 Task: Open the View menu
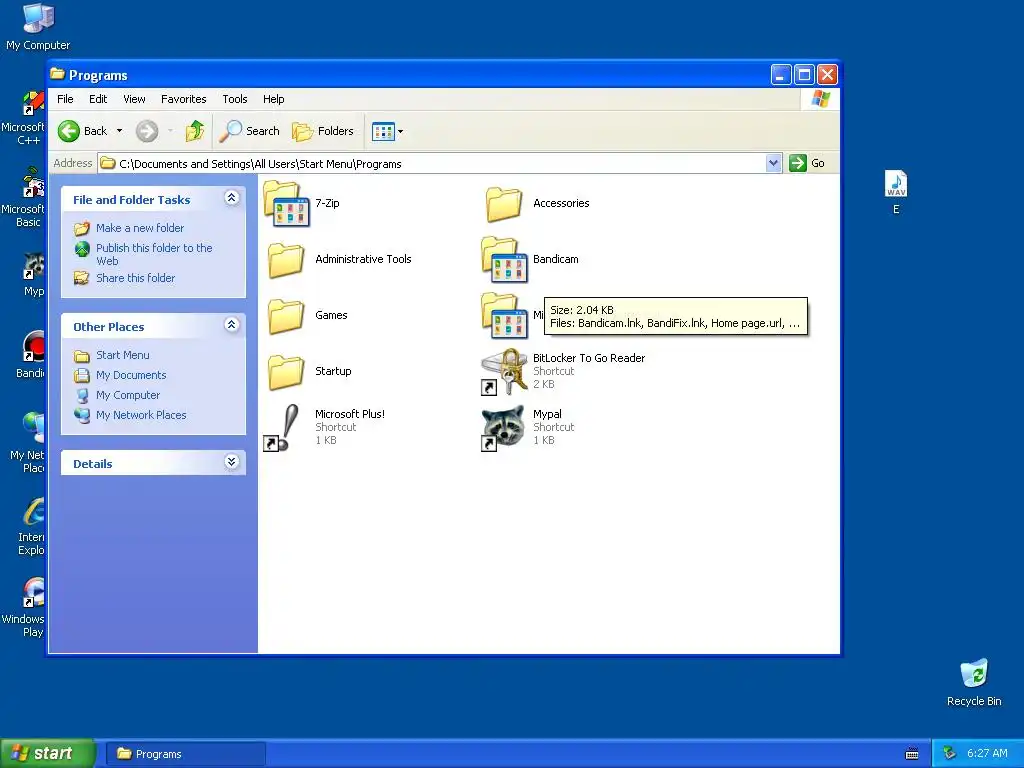point(135,99)
